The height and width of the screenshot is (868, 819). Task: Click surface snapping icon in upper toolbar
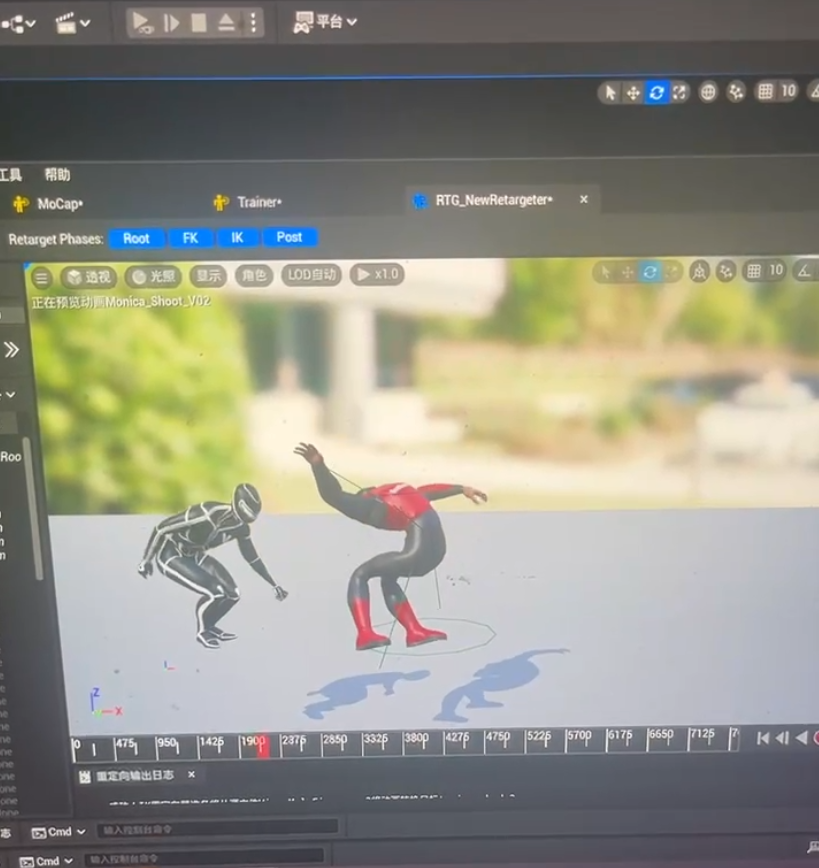click(x=736, y=92)
